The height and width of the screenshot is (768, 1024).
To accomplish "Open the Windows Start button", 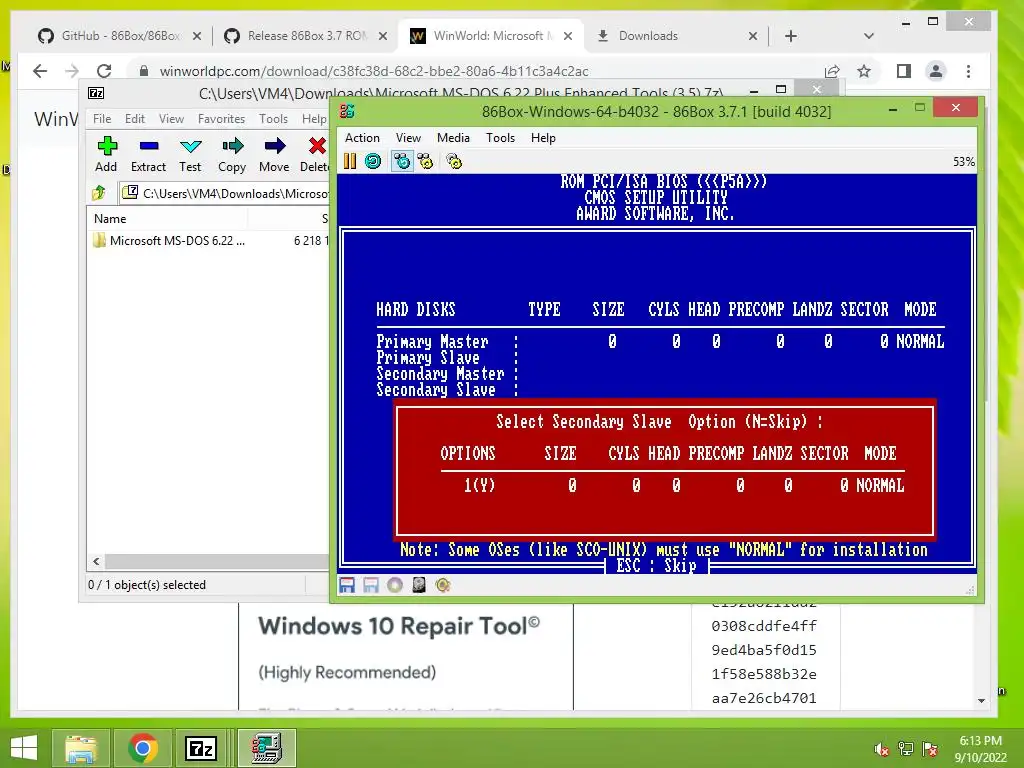I will coord(24,748).
